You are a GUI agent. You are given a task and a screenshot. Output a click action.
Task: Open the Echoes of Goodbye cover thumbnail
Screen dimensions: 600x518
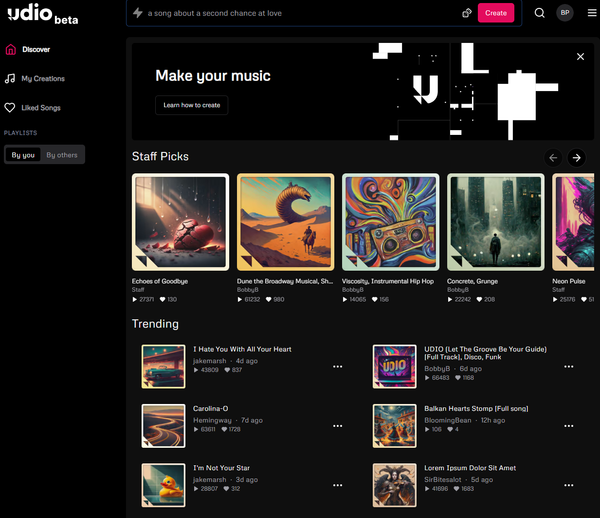coord(180,222)
